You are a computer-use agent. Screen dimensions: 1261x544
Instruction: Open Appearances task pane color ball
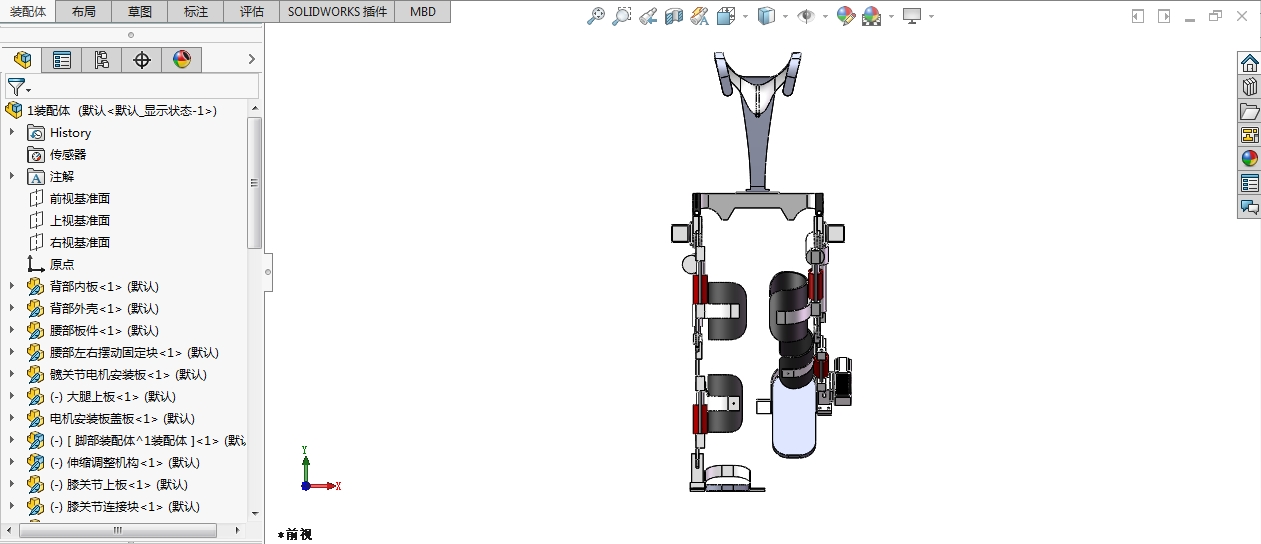pos(1249,158)
